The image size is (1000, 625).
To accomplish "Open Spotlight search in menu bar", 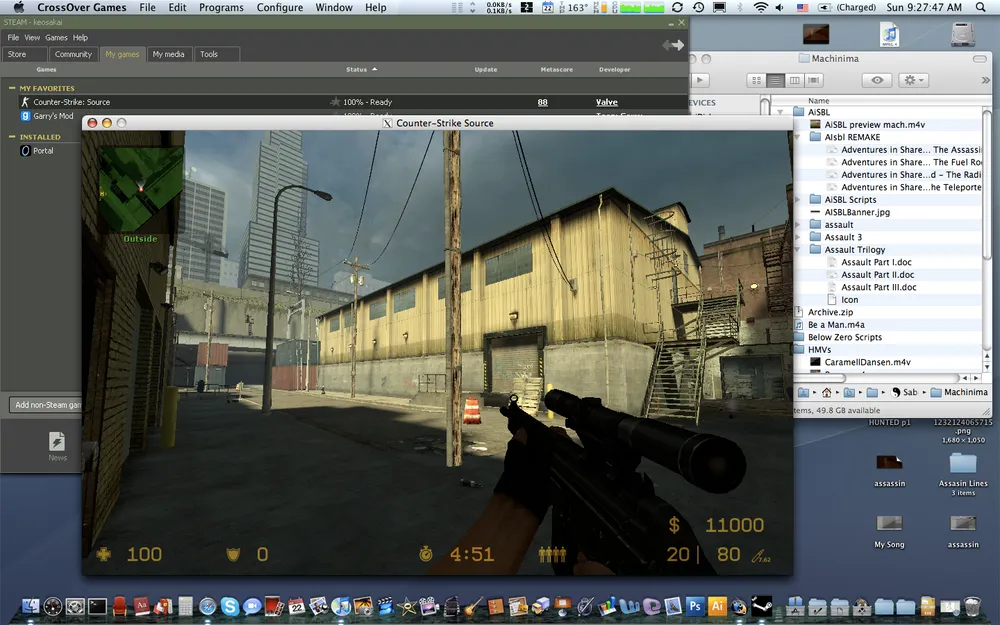I will pyautogui.click(x=980, y=7).
